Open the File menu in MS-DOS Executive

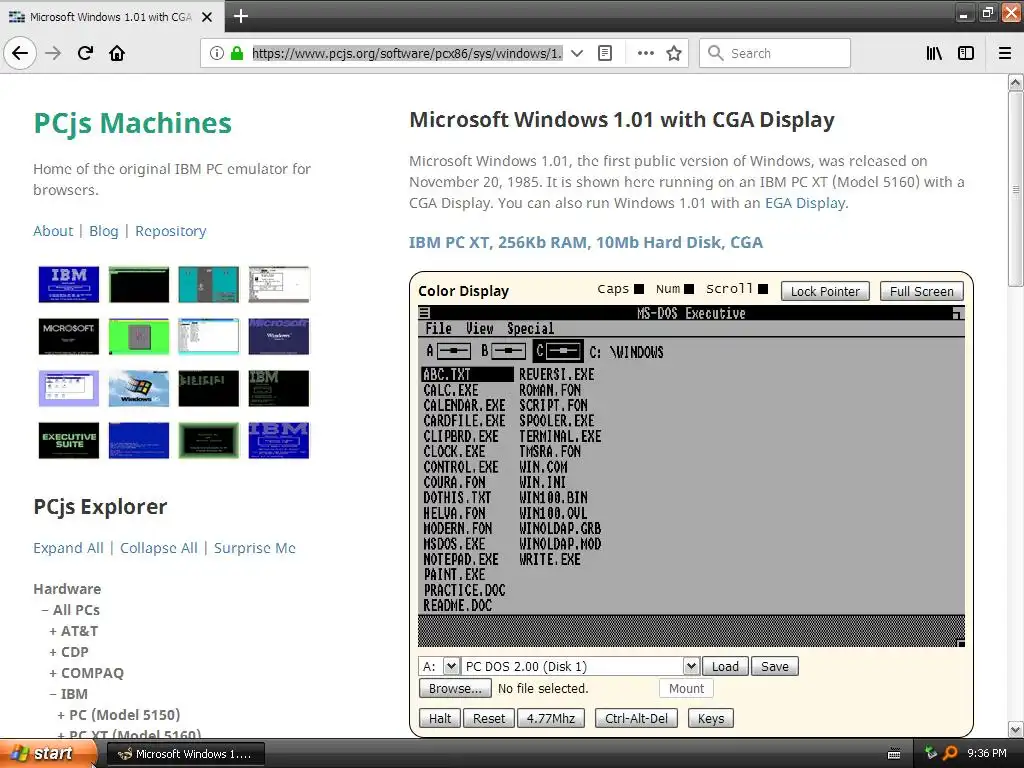coord(438,328)
